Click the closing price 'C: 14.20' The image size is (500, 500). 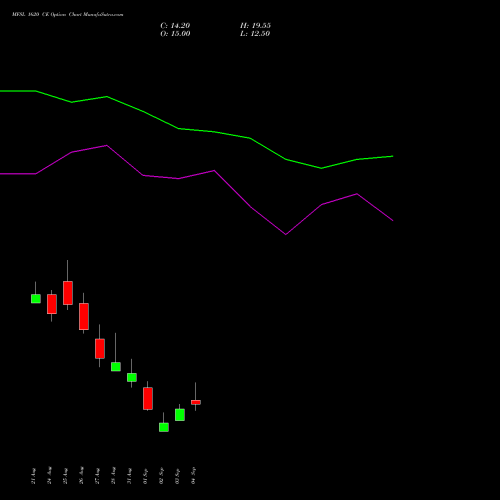(175, 26)
